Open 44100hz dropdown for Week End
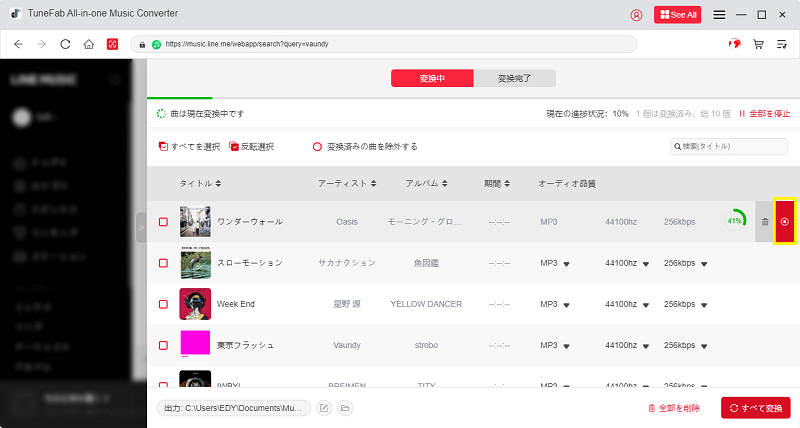 point(627,305)
